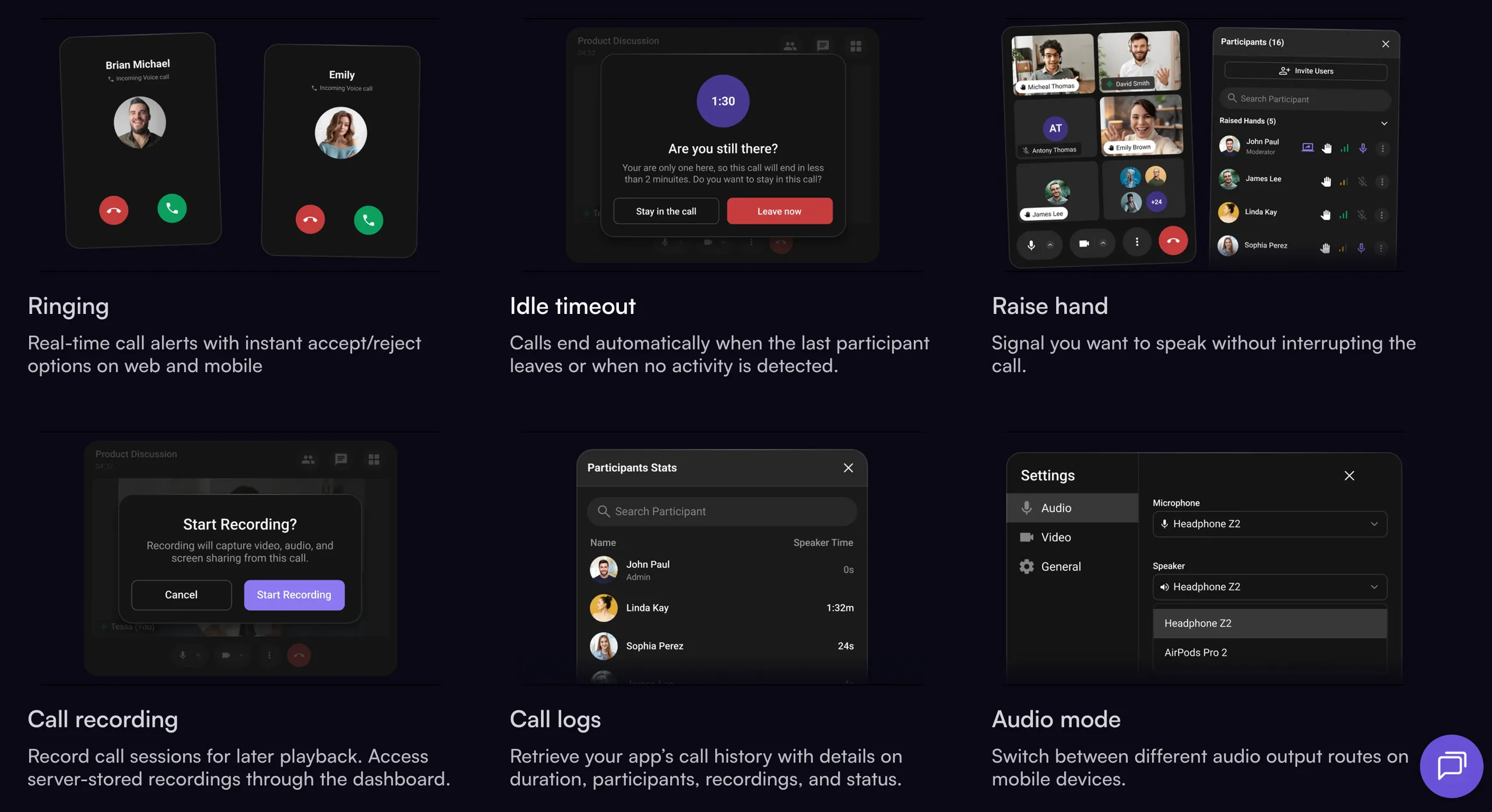1492x812 pixels.
Task: Select Linda Kay row showing 1:32m
Action: pos(722,608)
